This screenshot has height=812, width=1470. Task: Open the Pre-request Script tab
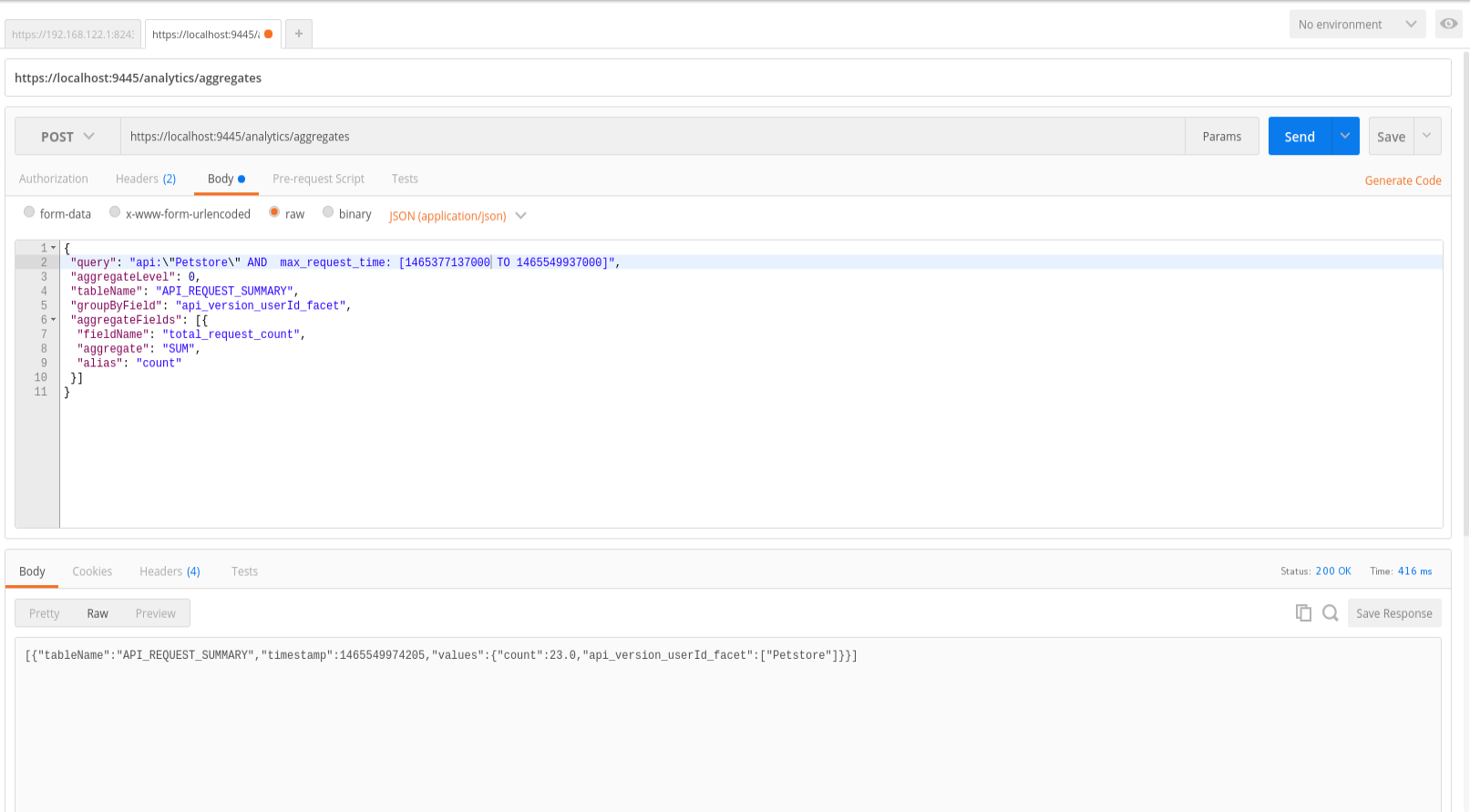tap(318, 179)
